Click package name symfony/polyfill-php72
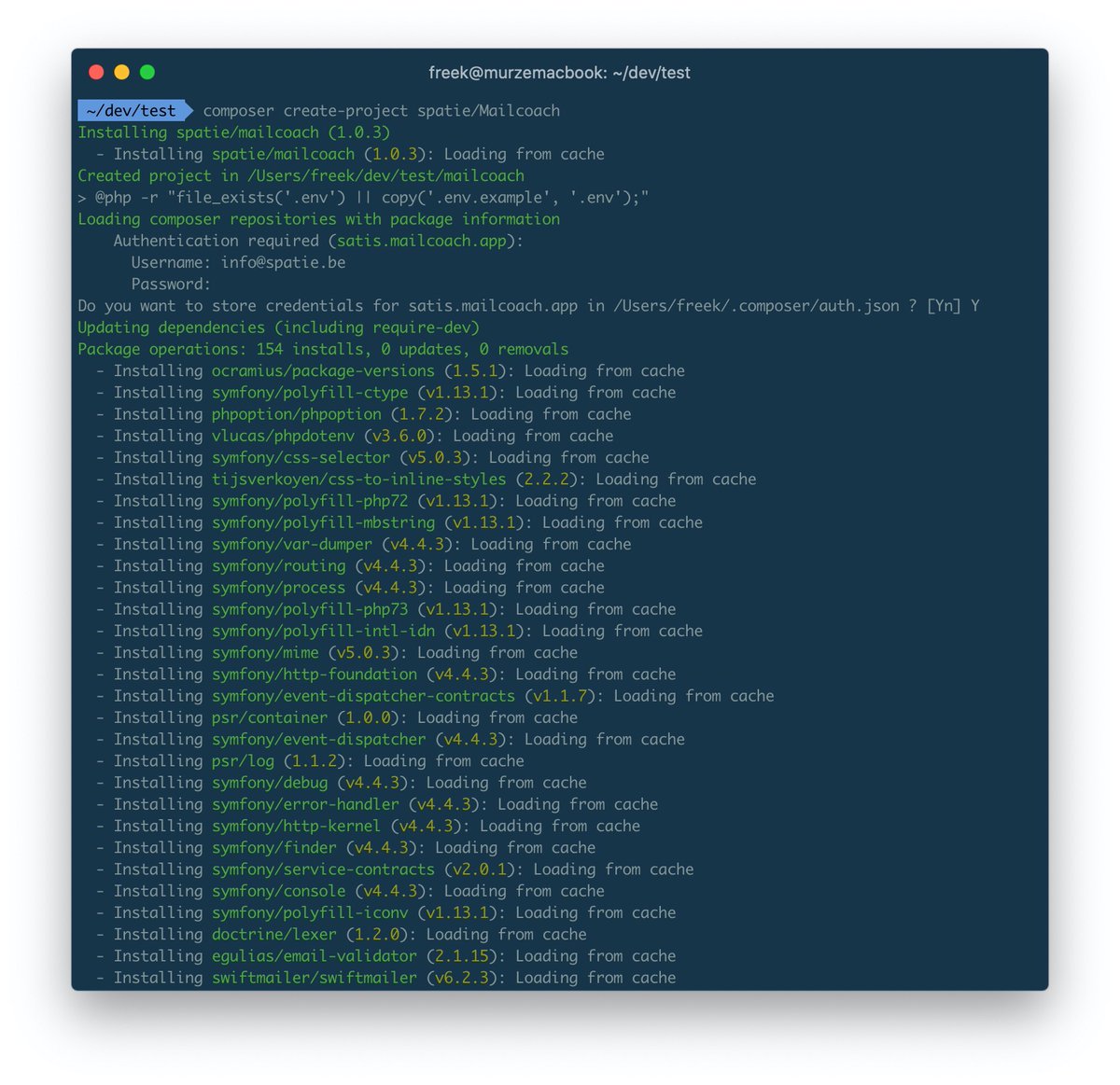This screenshot has height=1085, width=1120. (310, 501)
